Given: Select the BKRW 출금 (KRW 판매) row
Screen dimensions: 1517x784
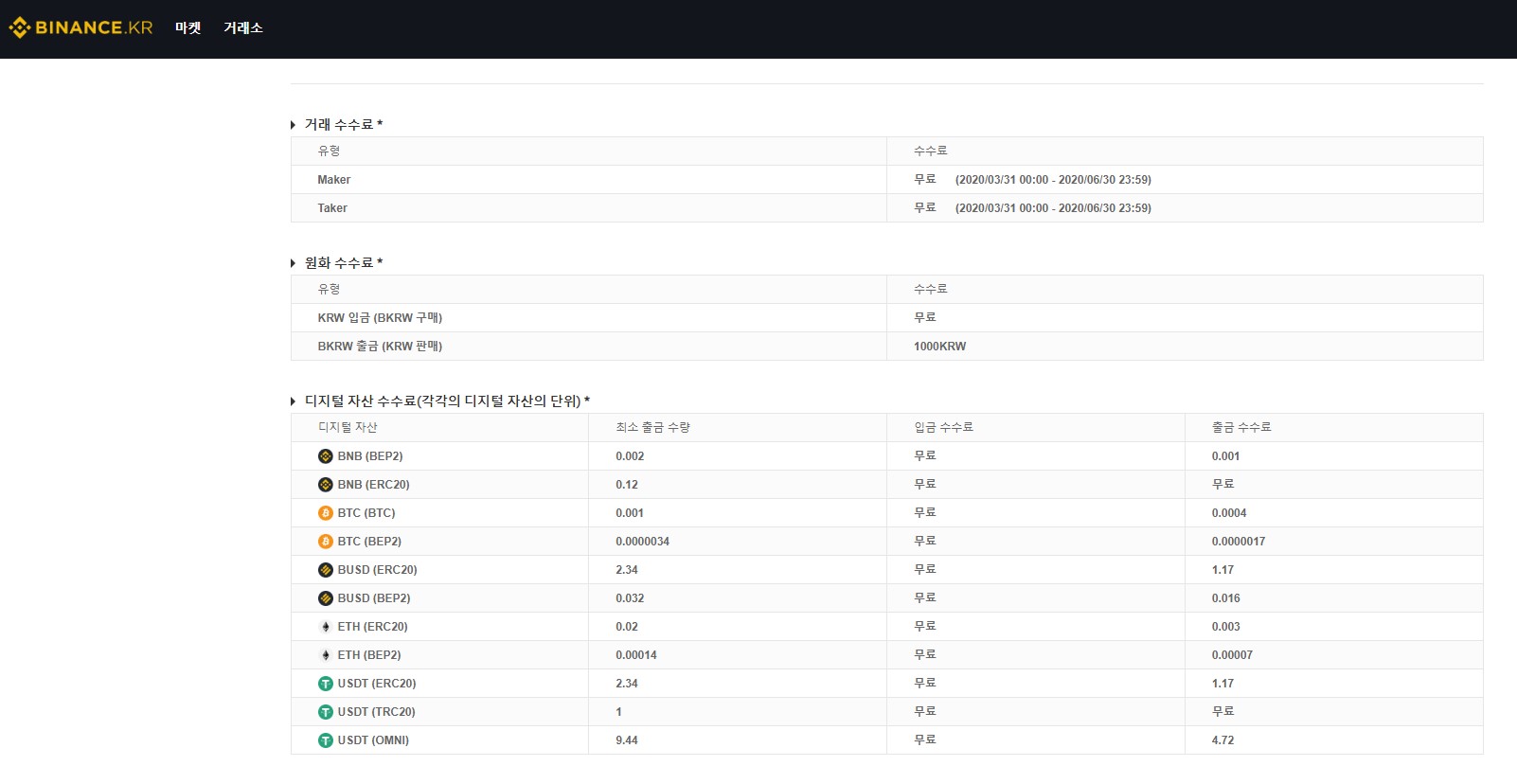Looking at the screenshot, I should (x=886, y=347).
